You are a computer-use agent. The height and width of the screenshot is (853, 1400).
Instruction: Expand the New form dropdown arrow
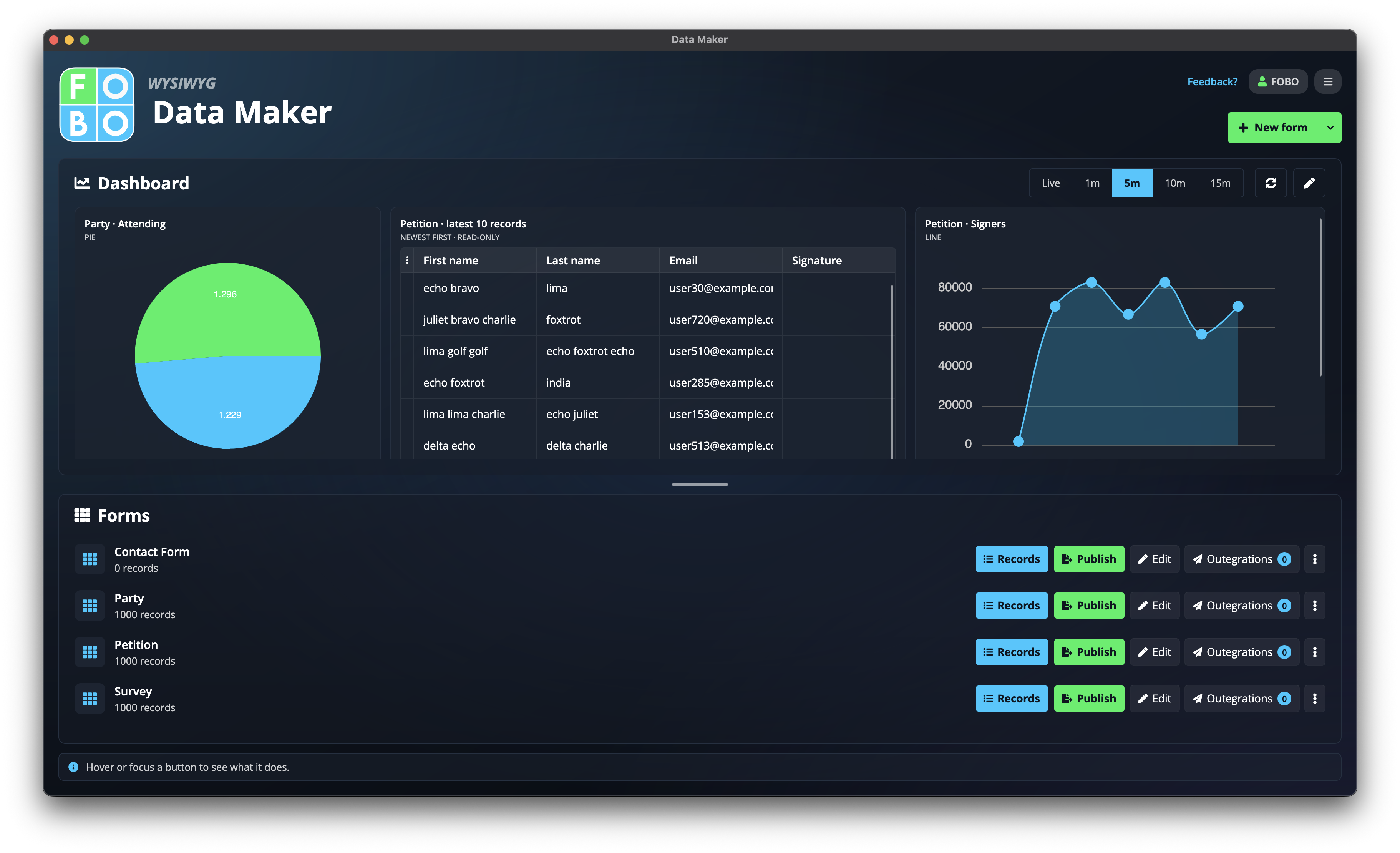(1330, 127)
